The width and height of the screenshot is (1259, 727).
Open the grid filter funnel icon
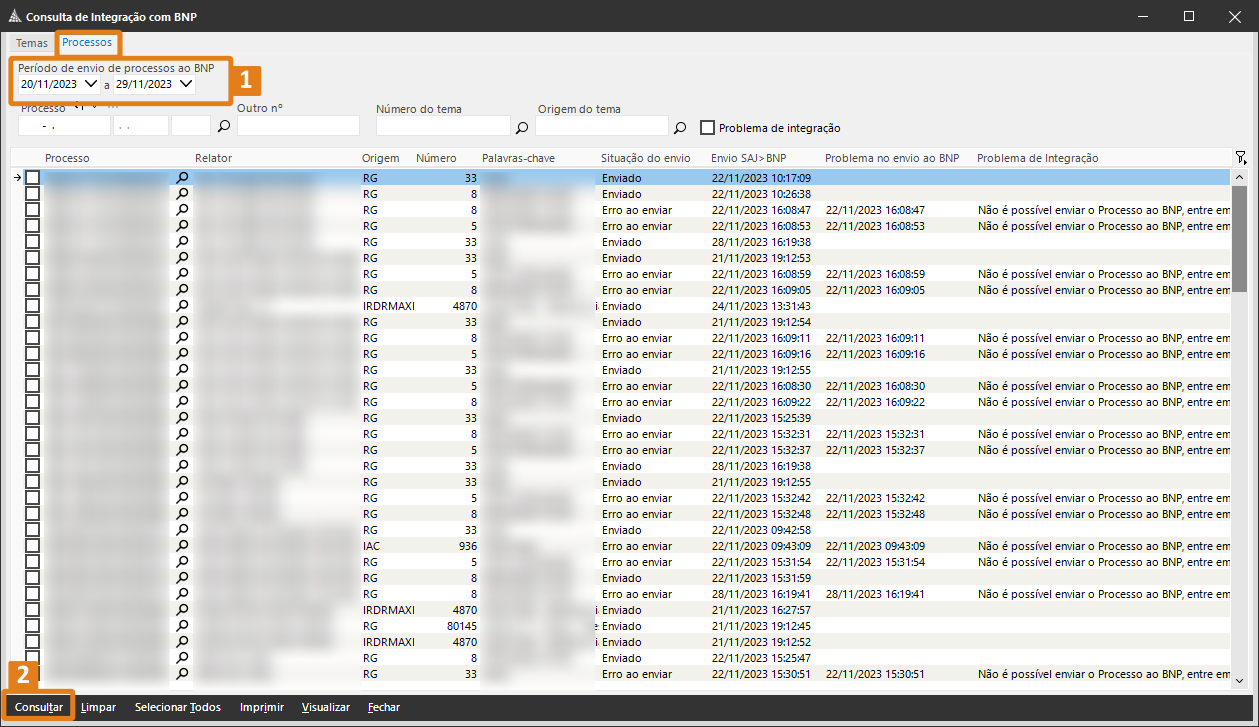point(1240,157)
